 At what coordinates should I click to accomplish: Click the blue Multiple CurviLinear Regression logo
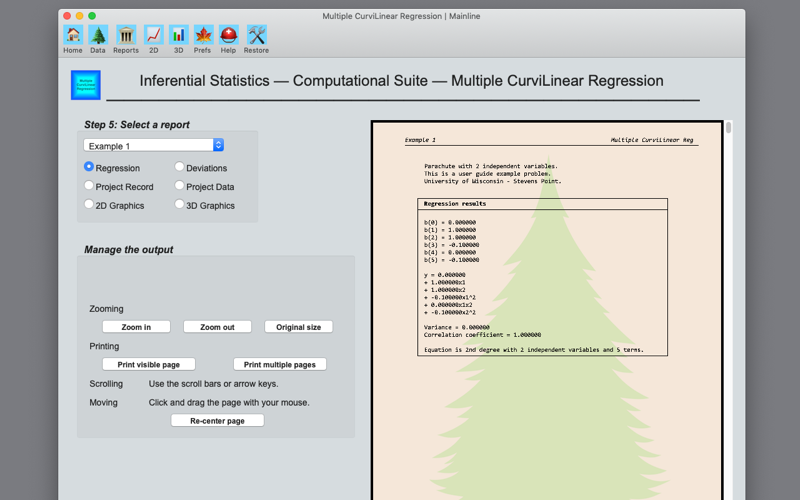tap(86, 85)
